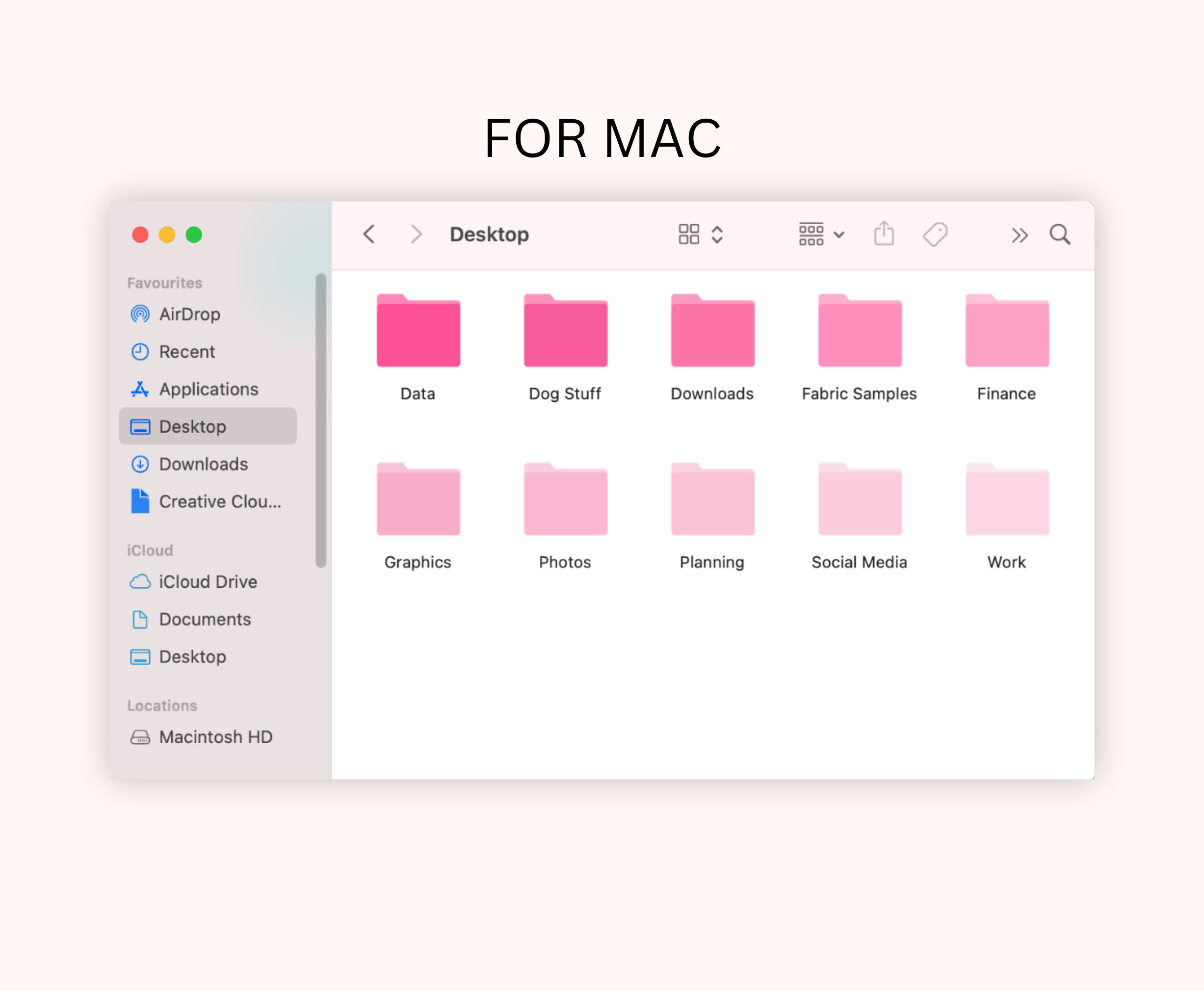The width and height of the screenshot is (1204, 991).
Task: Select Applications in the Favourites sidebar
Action: coord(208,389)
